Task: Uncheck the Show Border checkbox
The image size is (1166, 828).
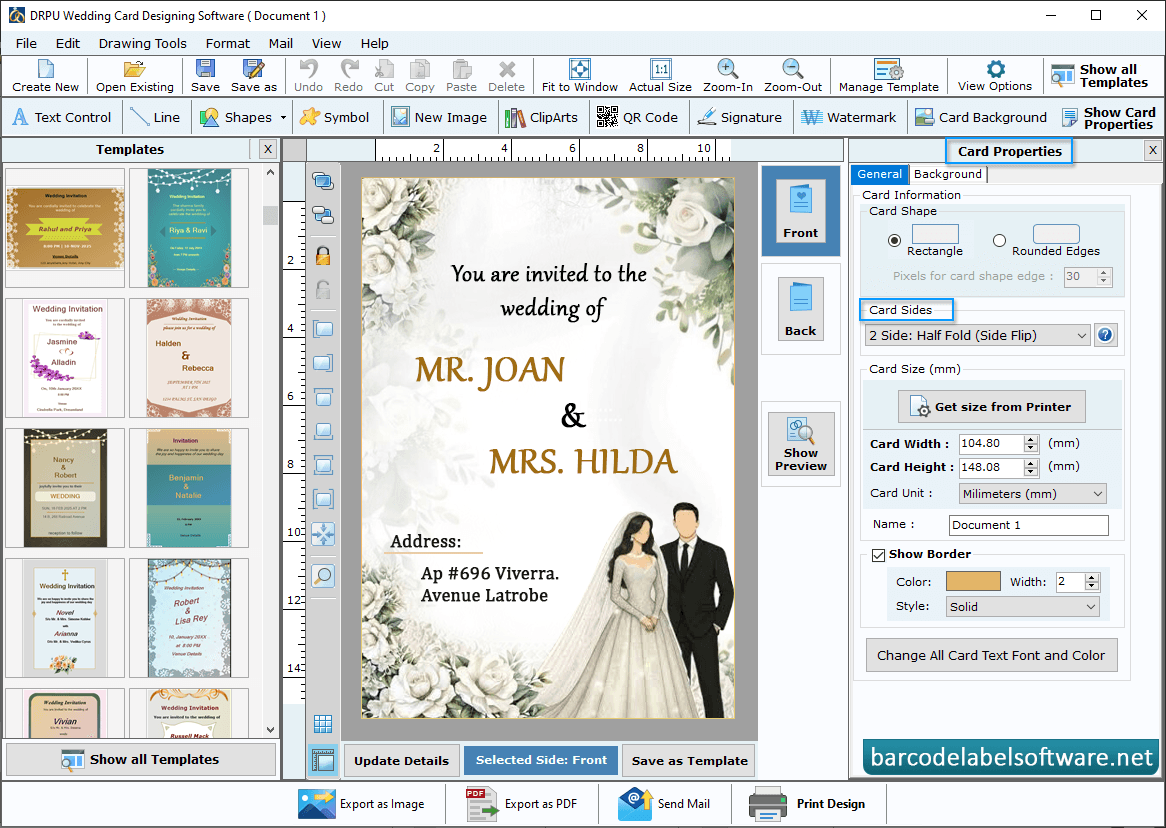Action: coord(878,555)
